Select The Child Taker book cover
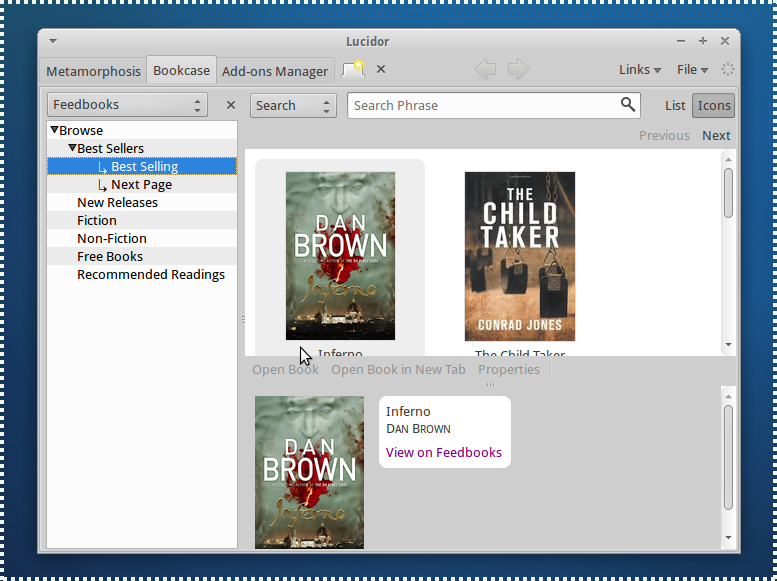The width and height of the screenshot is (777, 581). point(520,256)
